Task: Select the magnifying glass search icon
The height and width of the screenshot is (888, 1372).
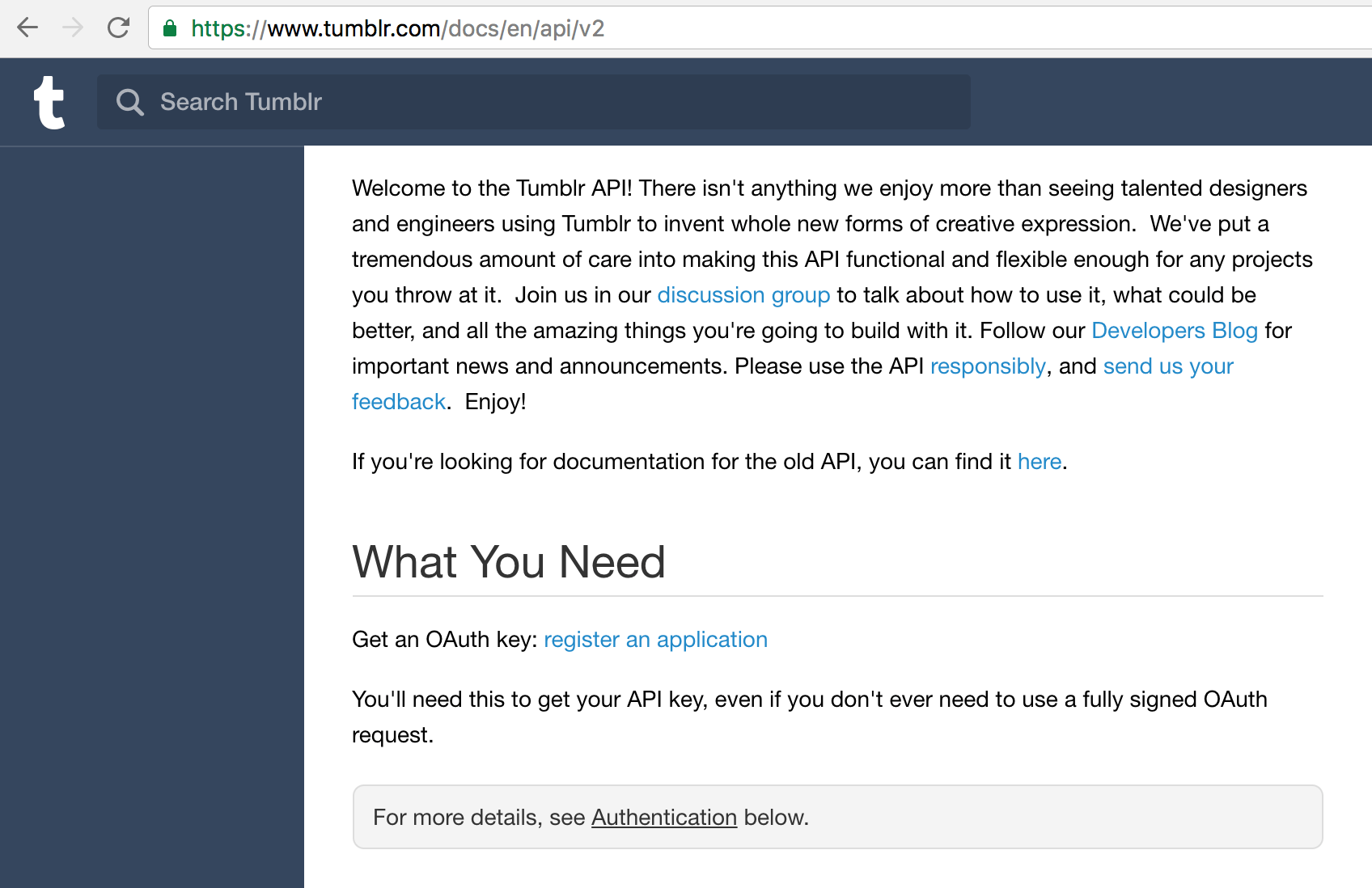Action: click(130, 102)
